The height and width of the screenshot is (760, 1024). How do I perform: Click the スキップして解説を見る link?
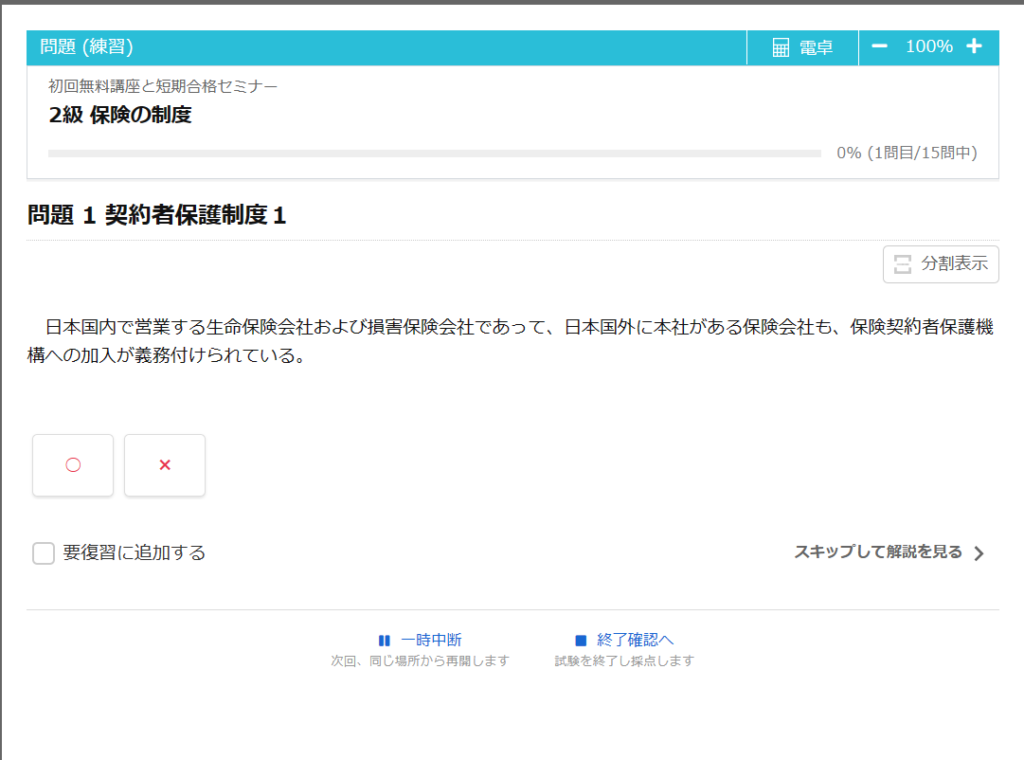(877, 552)
